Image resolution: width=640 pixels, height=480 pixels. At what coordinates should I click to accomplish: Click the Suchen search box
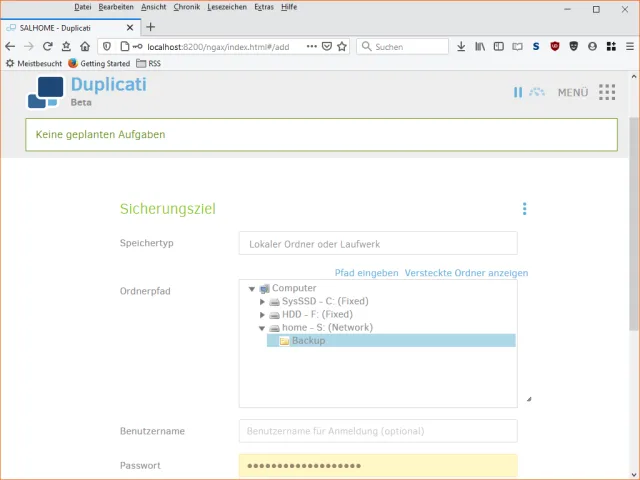[402, 47]
